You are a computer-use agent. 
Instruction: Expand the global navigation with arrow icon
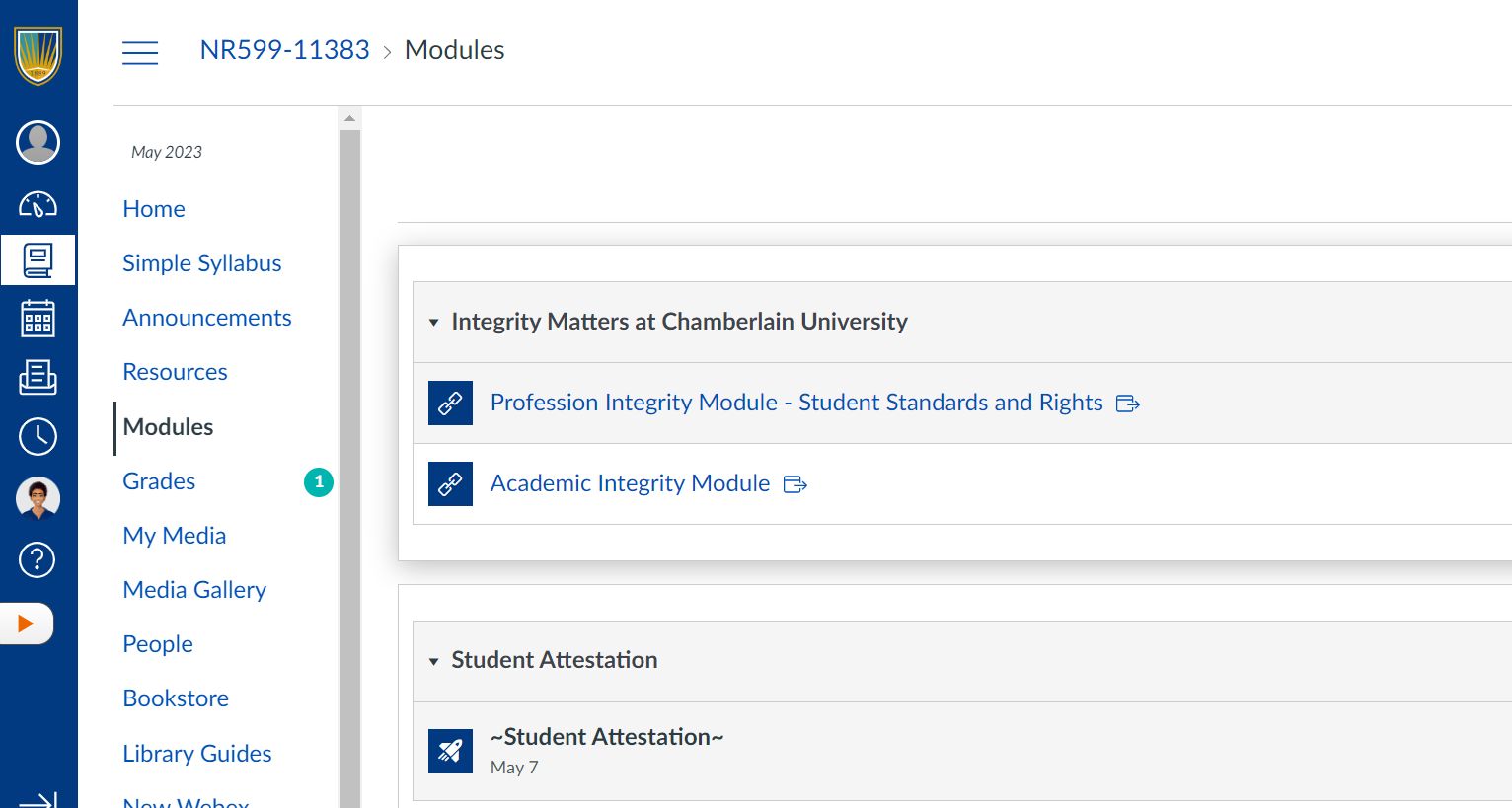(38, 800)
